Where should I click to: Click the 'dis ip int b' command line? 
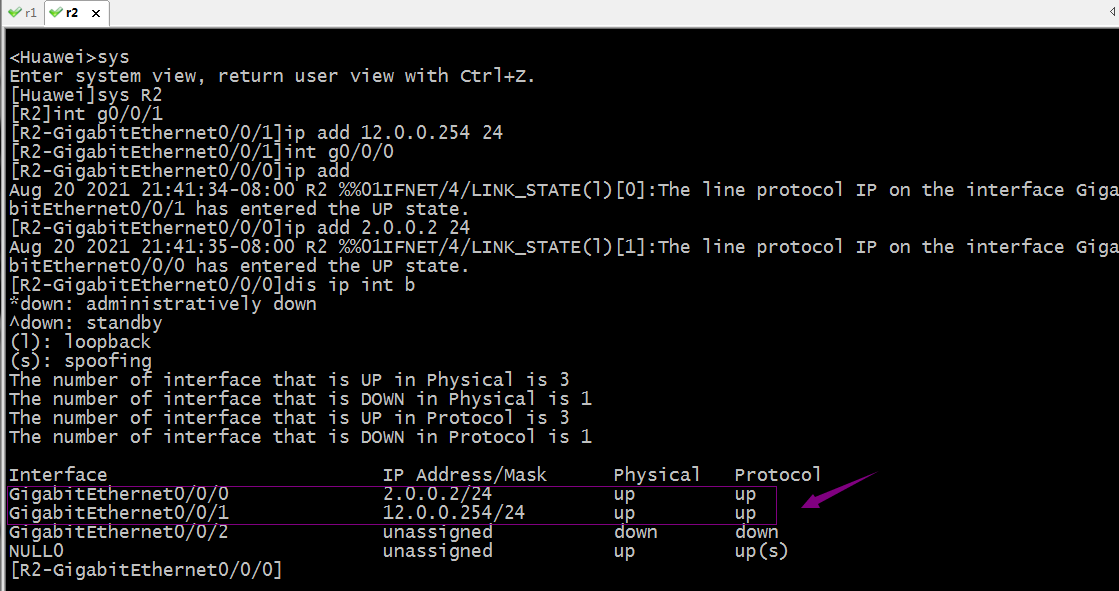pos(212,285)
